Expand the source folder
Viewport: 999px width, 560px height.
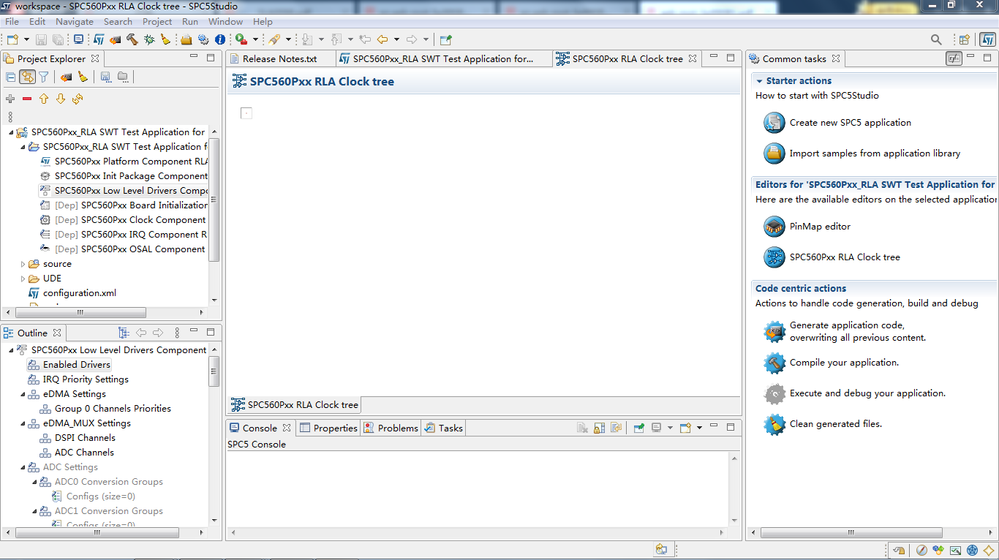pyautogui.click(x=23, y=264)
